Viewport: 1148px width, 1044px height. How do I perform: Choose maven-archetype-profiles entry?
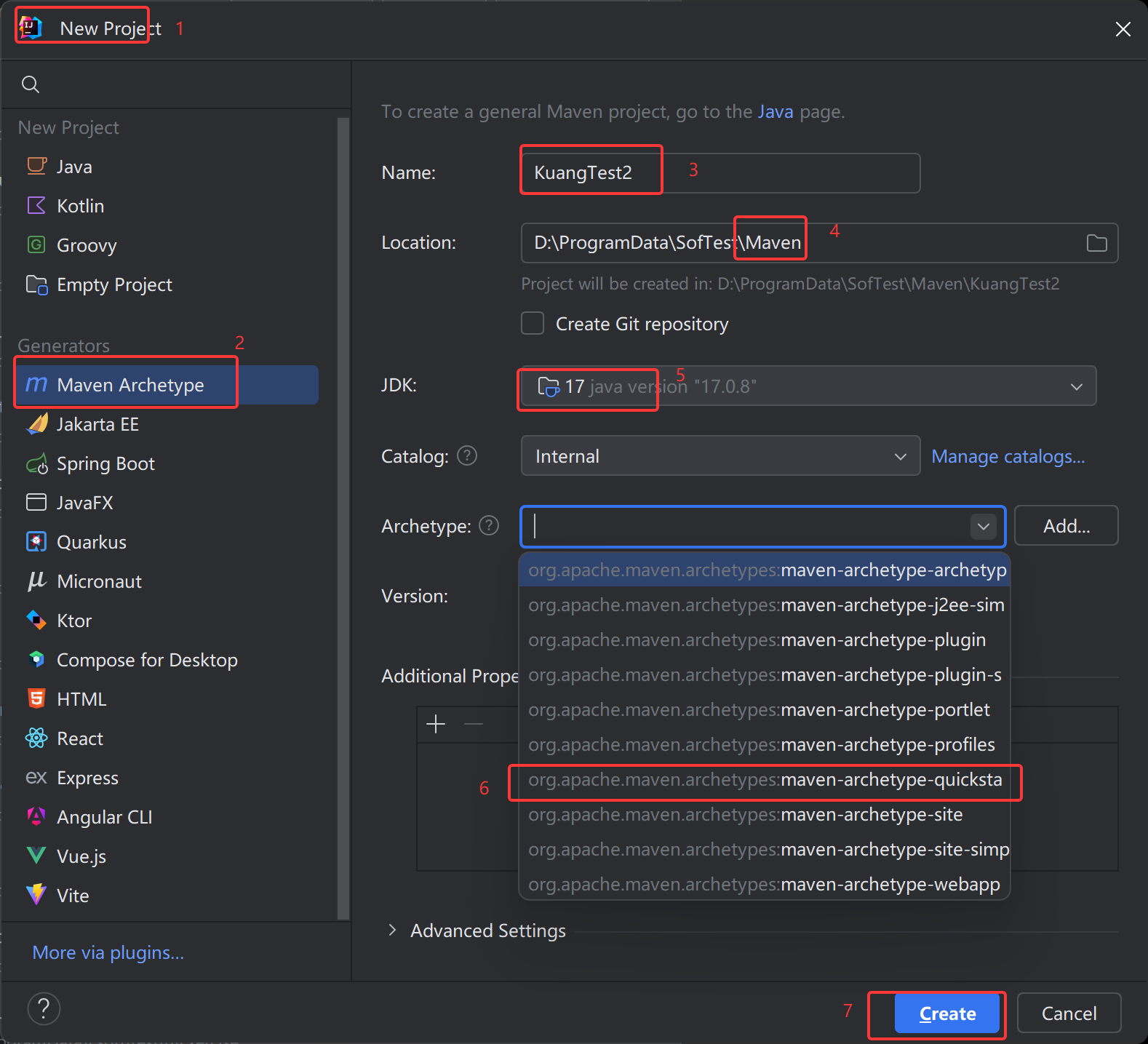click(765, 744)
